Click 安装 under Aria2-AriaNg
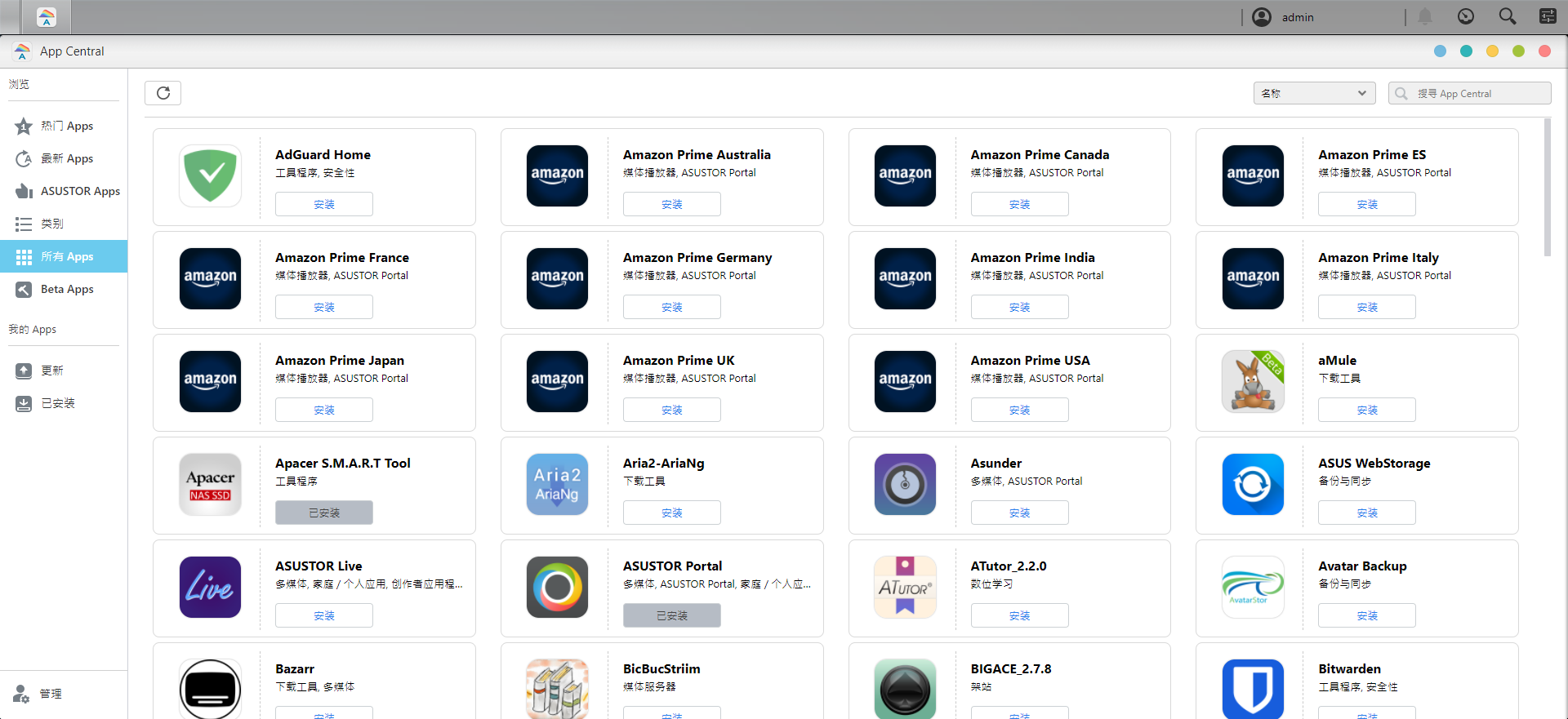This screenshot has width=1568, height=719. 672,513
